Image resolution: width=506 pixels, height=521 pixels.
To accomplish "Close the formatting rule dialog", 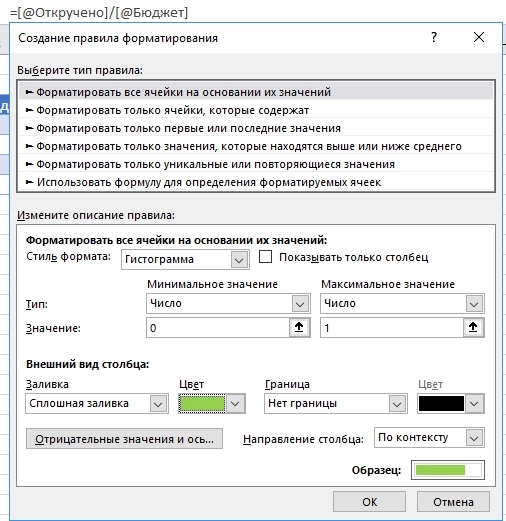I will (x=479, y=37).
